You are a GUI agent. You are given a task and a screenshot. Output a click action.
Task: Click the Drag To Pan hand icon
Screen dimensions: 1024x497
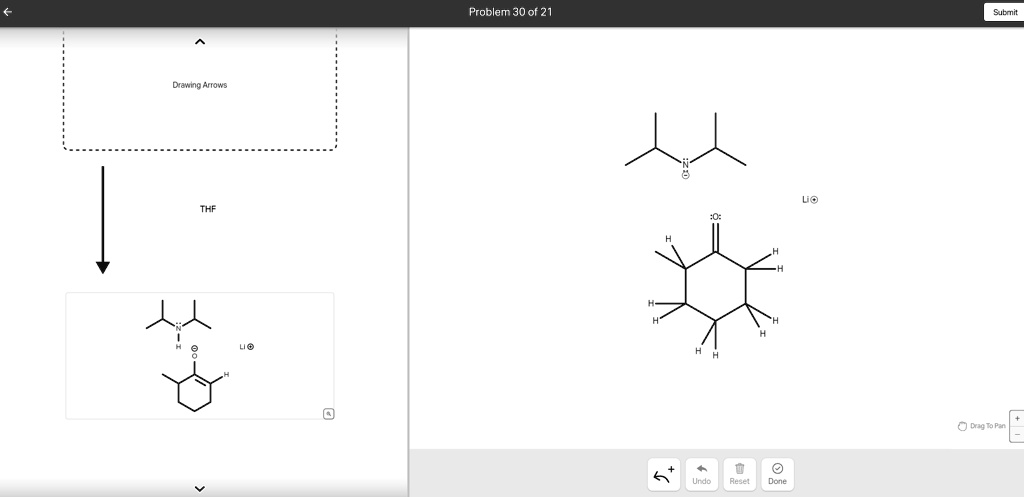(x=962, y=426)
